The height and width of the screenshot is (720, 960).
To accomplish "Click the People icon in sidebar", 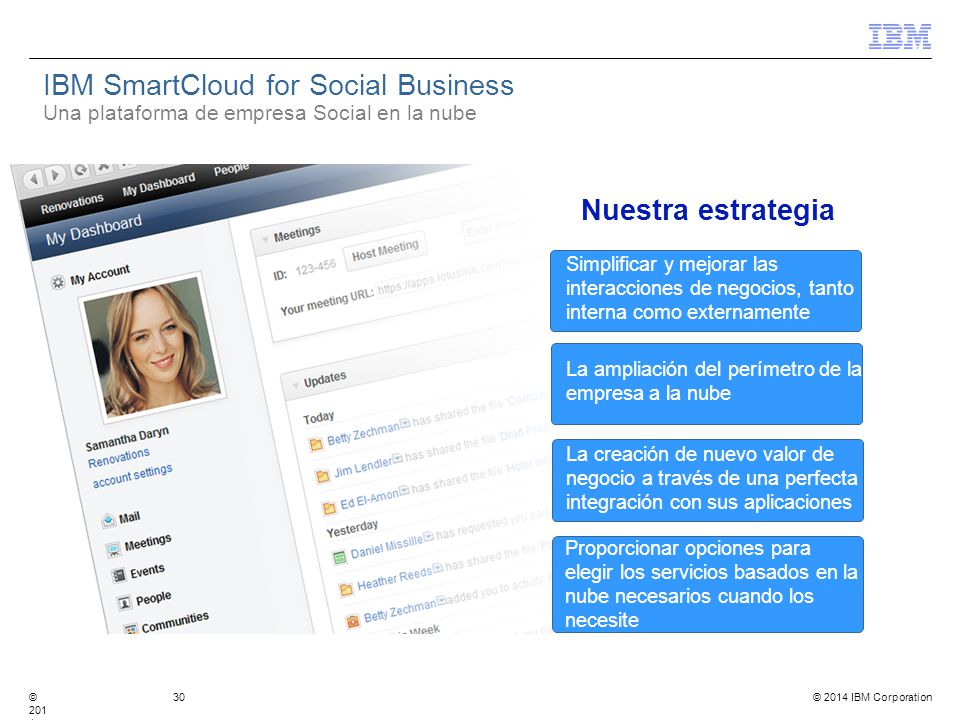I will coord(124,603).
